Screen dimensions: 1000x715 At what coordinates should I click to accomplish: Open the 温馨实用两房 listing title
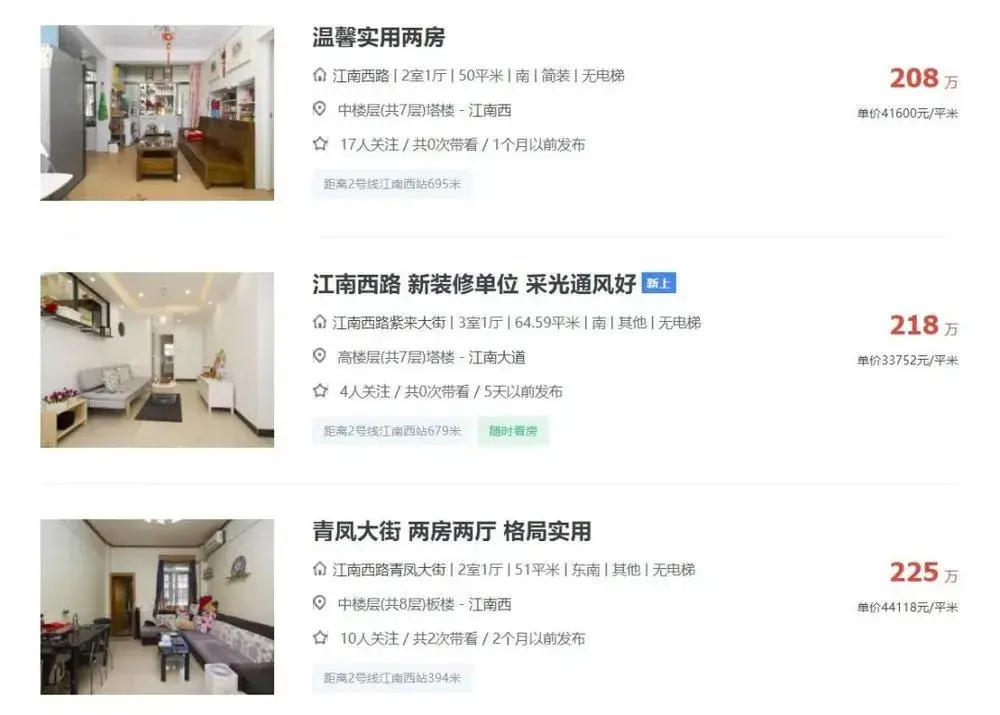(x=379, y=38)
